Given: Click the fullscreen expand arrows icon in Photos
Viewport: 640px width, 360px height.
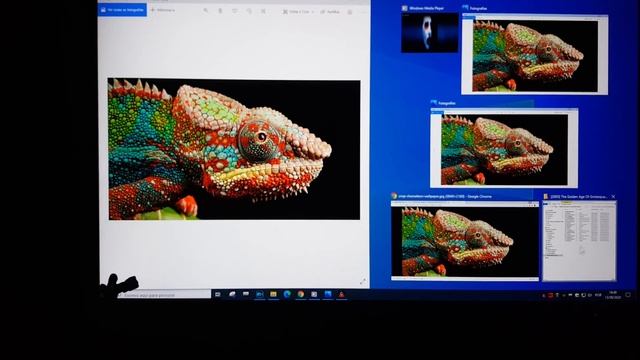Looking at the screenshot, I should pyautogui.click(x=363, y=282).
